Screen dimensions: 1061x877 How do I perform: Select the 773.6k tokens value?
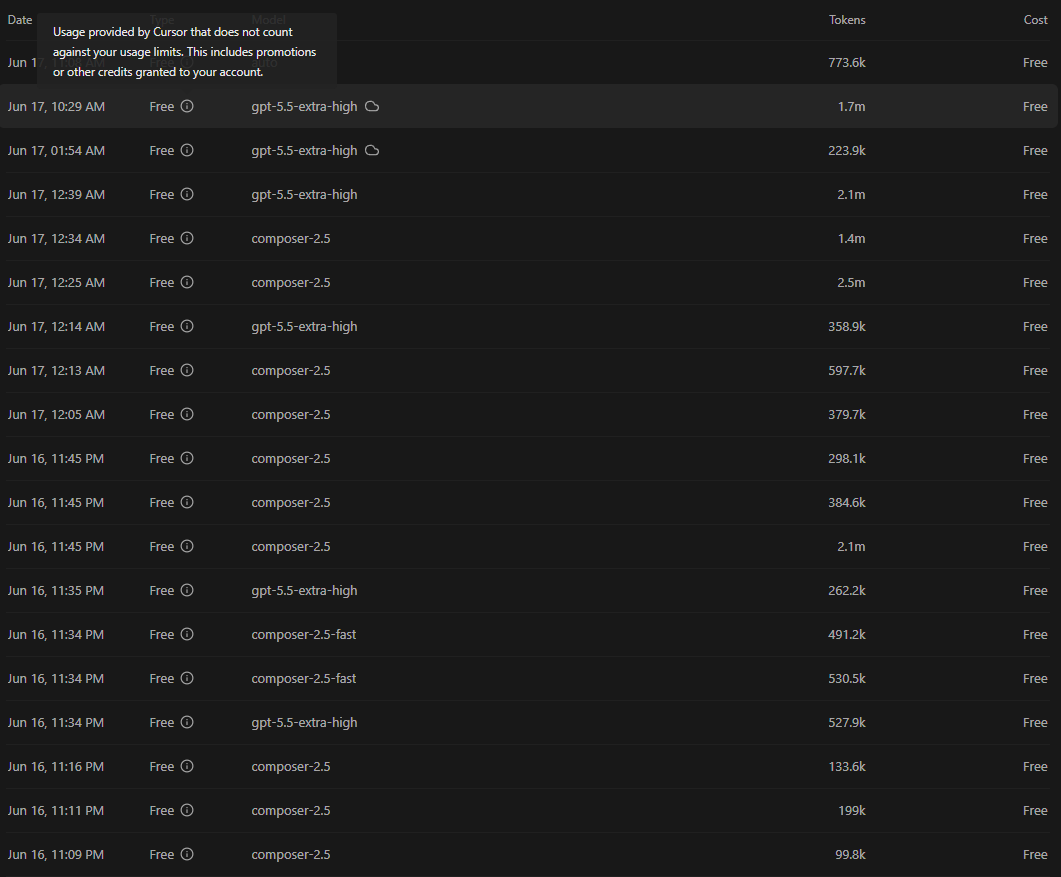[847, 62]
